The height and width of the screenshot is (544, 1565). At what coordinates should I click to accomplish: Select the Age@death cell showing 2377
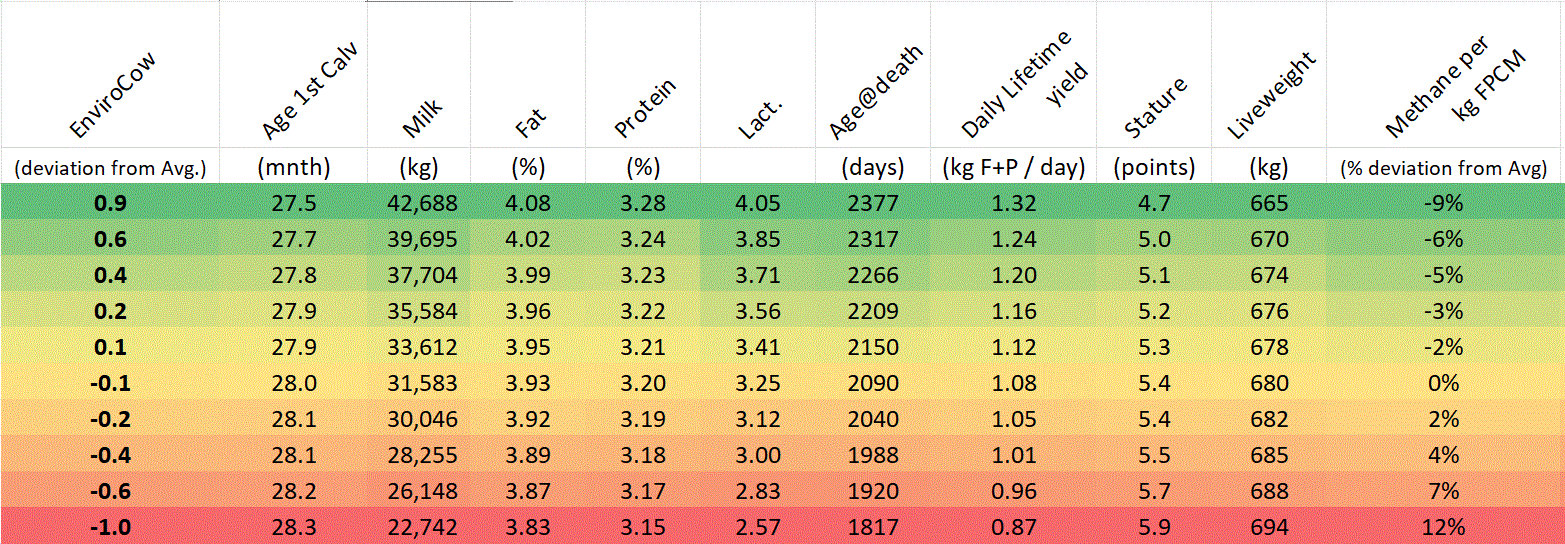click(873, 203)
